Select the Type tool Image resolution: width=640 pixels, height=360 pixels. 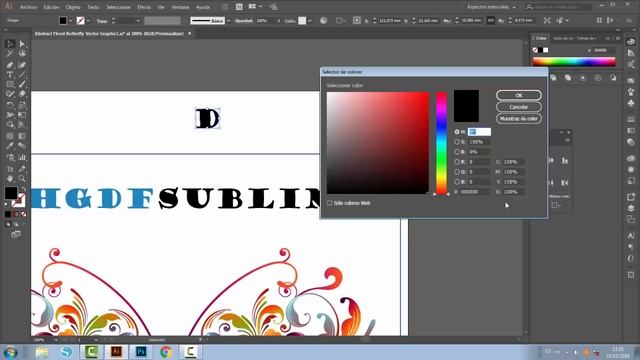(x=10, y=75)
